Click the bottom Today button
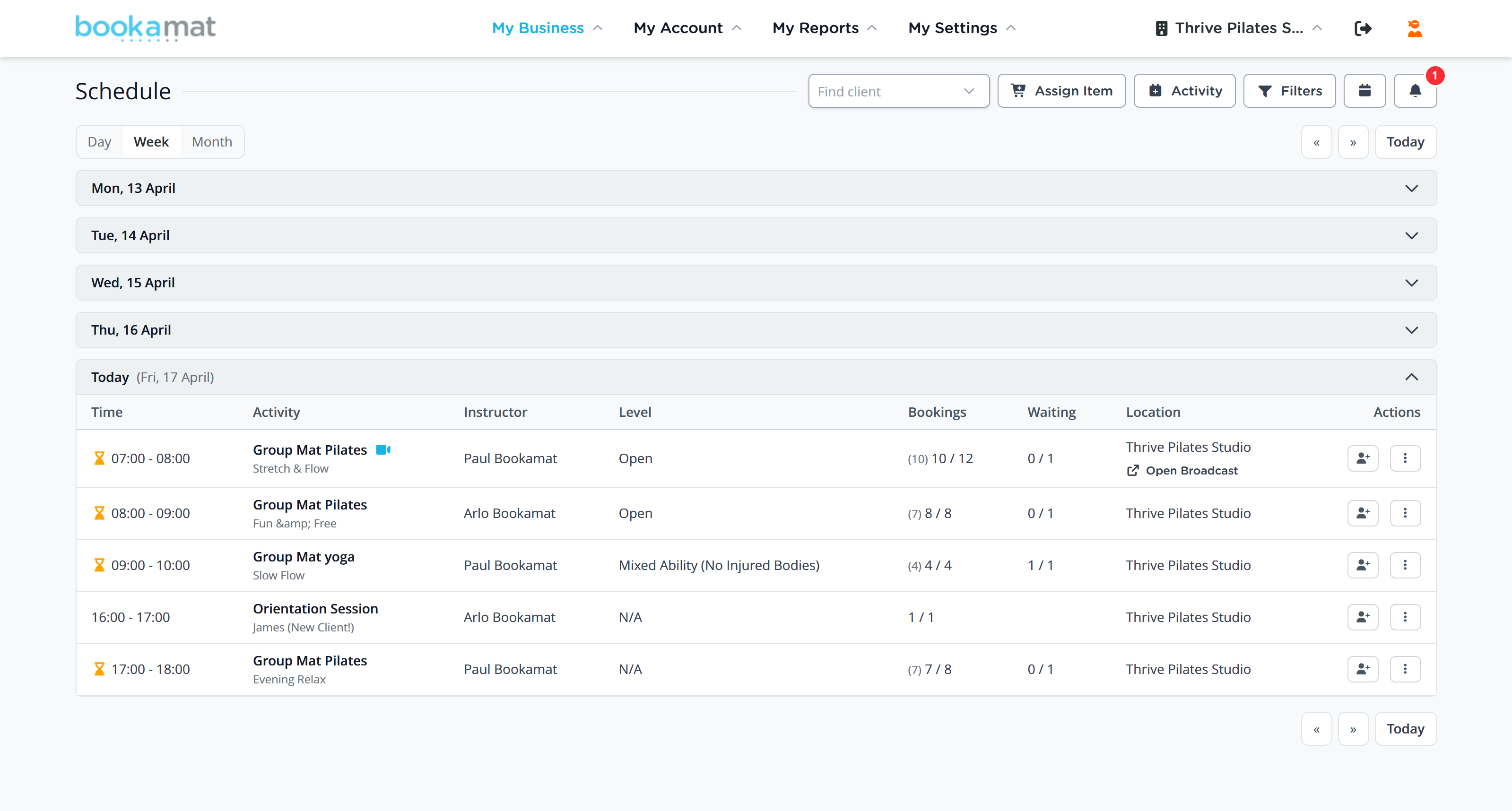 1406,729
